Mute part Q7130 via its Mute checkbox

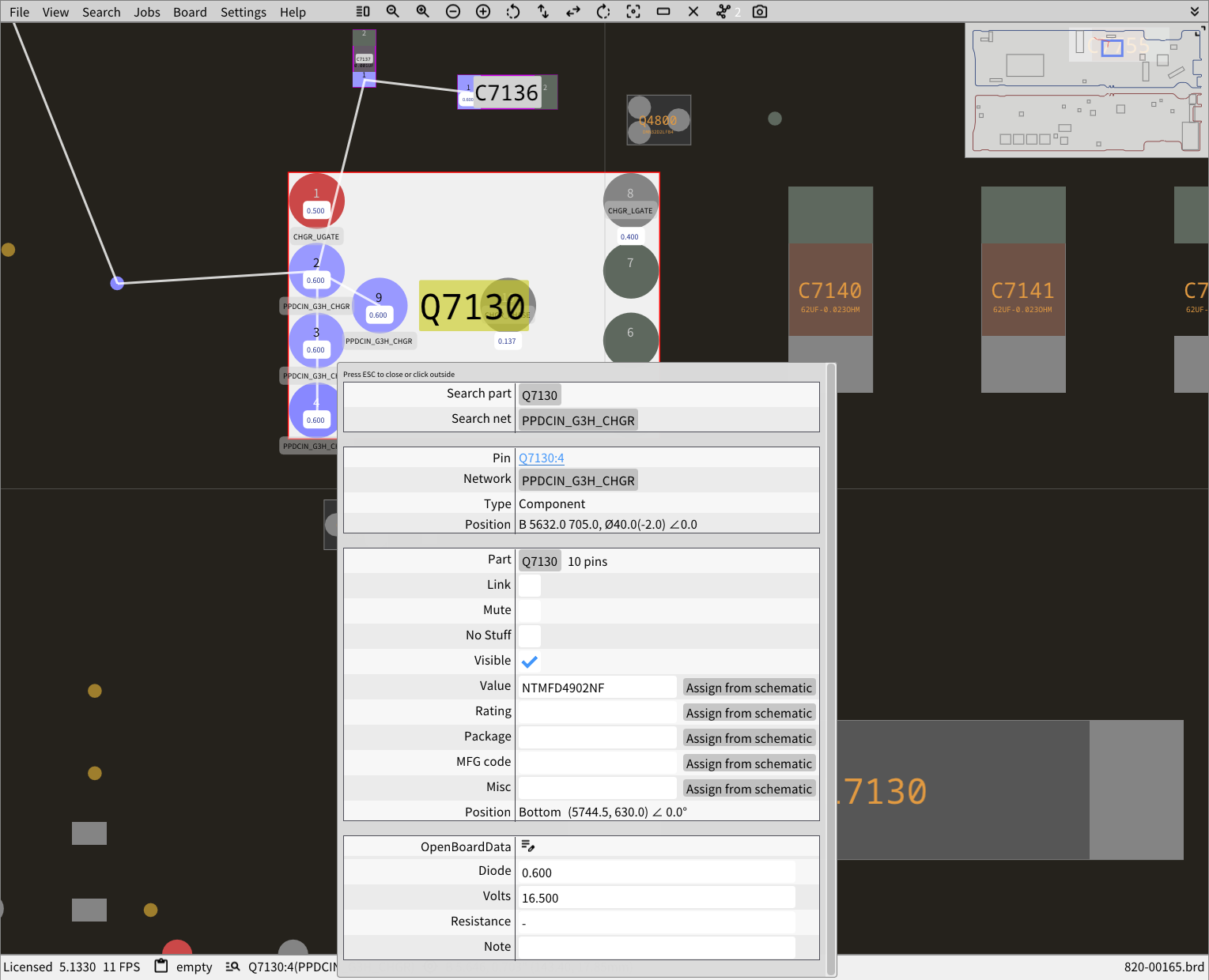(529, 611)
